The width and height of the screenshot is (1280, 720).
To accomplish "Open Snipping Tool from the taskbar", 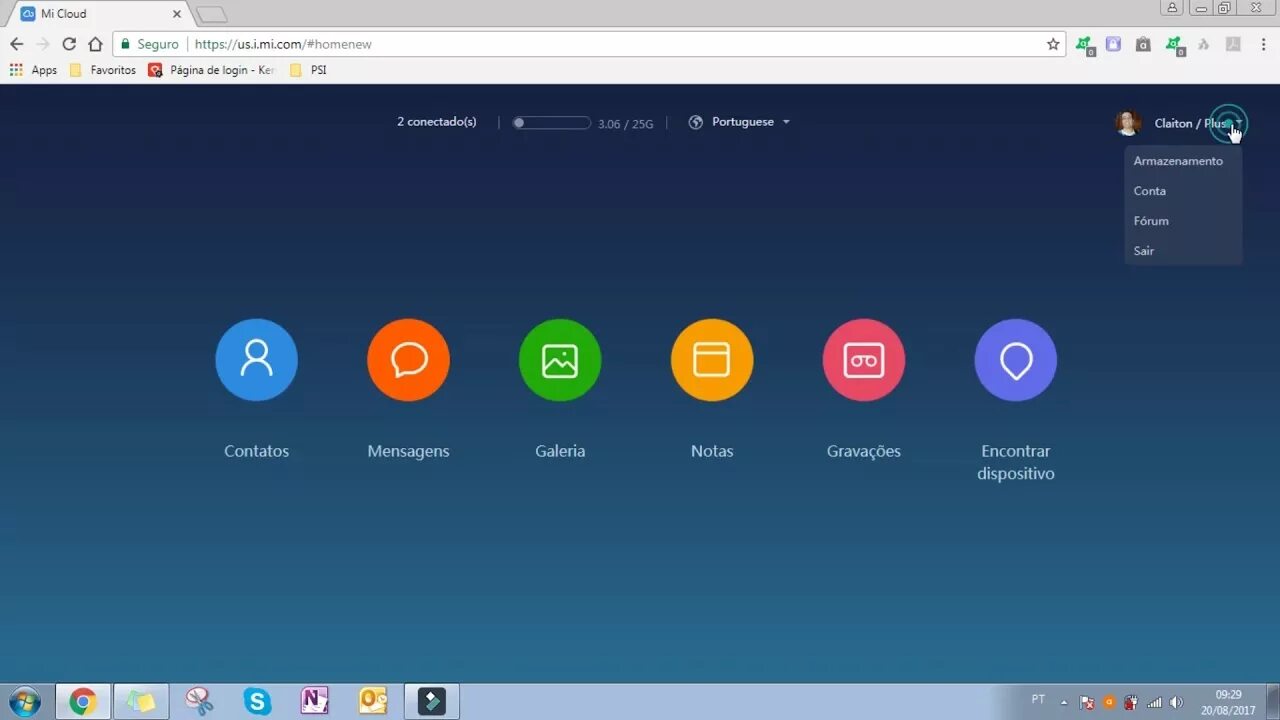I will tap(199, 702).
